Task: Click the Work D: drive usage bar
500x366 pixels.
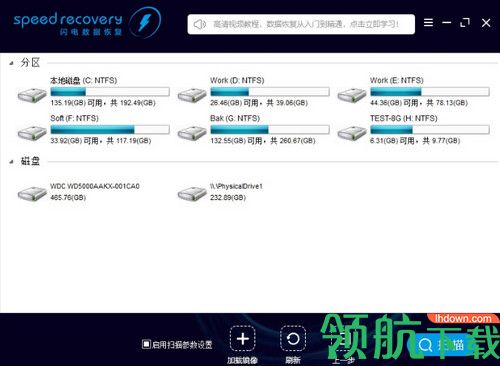Action: [270, 91]
